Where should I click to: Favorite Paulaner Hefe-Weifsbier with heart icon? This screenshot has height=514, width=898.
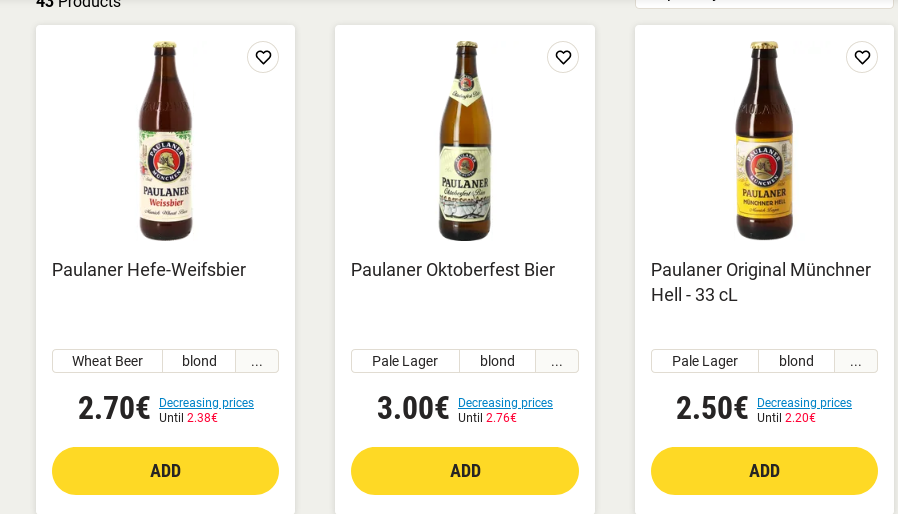pos(263,57)
